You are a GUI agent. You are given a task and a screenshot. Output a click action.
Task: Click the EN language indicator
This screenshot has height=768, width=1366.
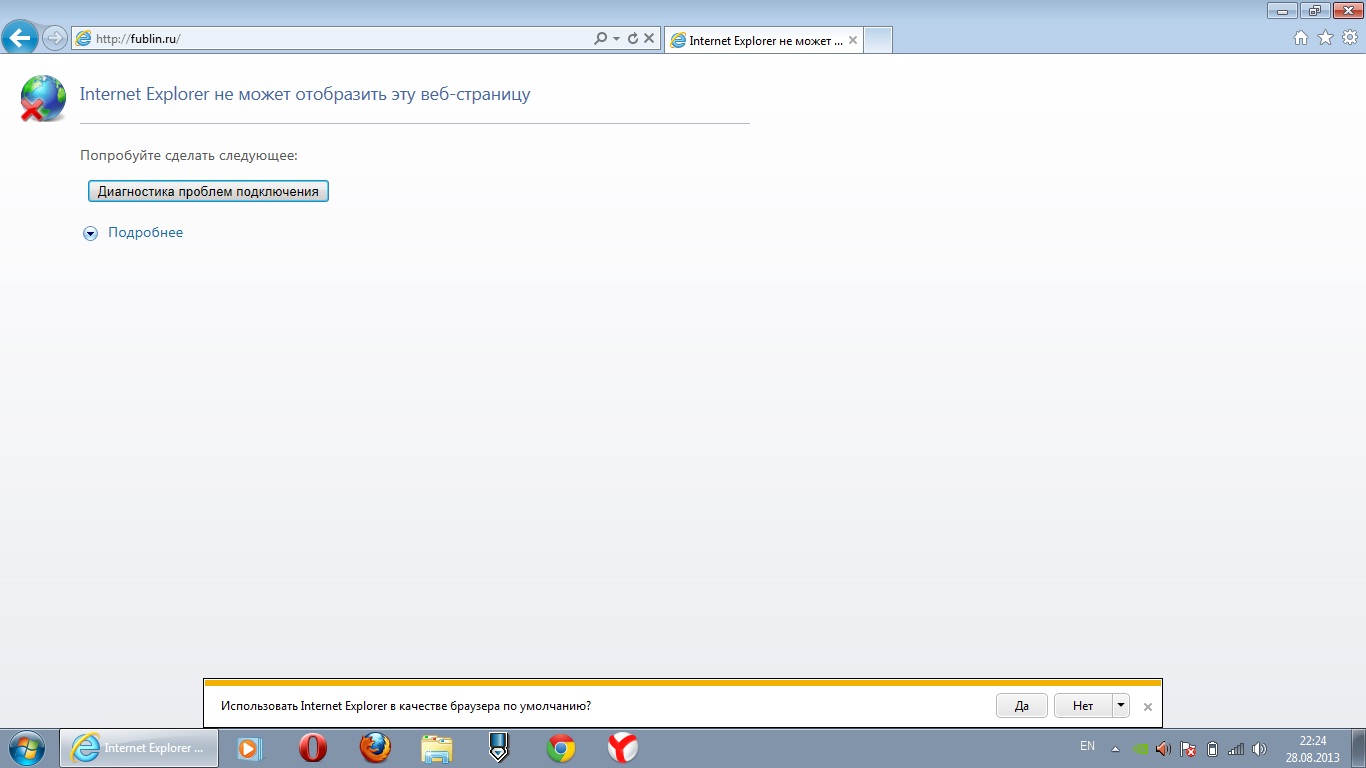(x=1087, y=746)
